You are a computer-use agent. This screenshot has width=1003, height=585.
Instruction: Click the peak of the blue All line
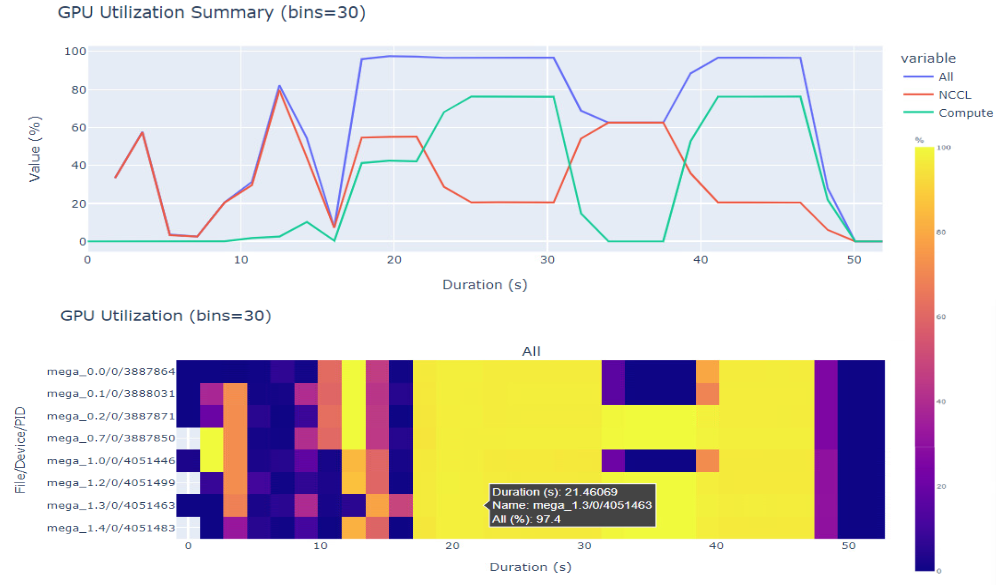click(390, 57)
